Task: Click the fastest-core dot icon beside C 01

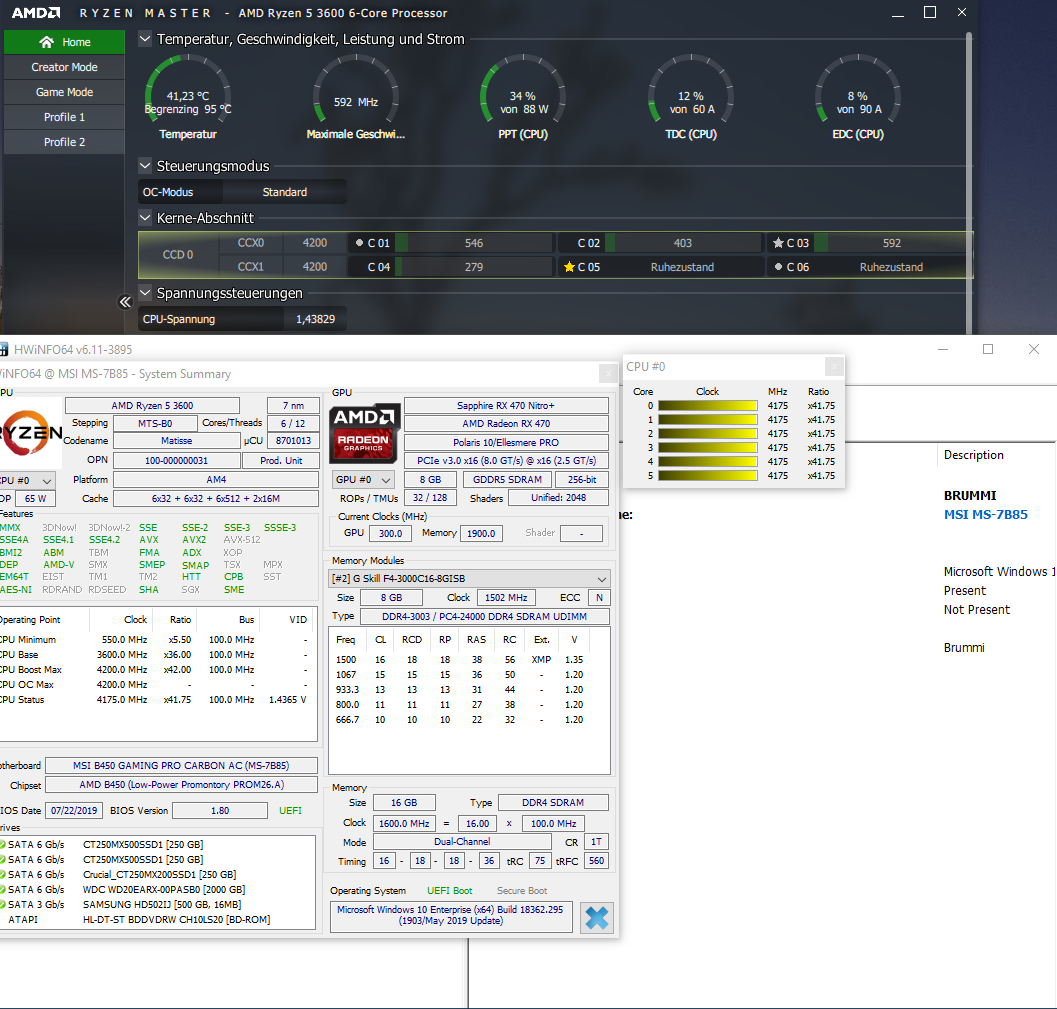Action: click(360, 242)
